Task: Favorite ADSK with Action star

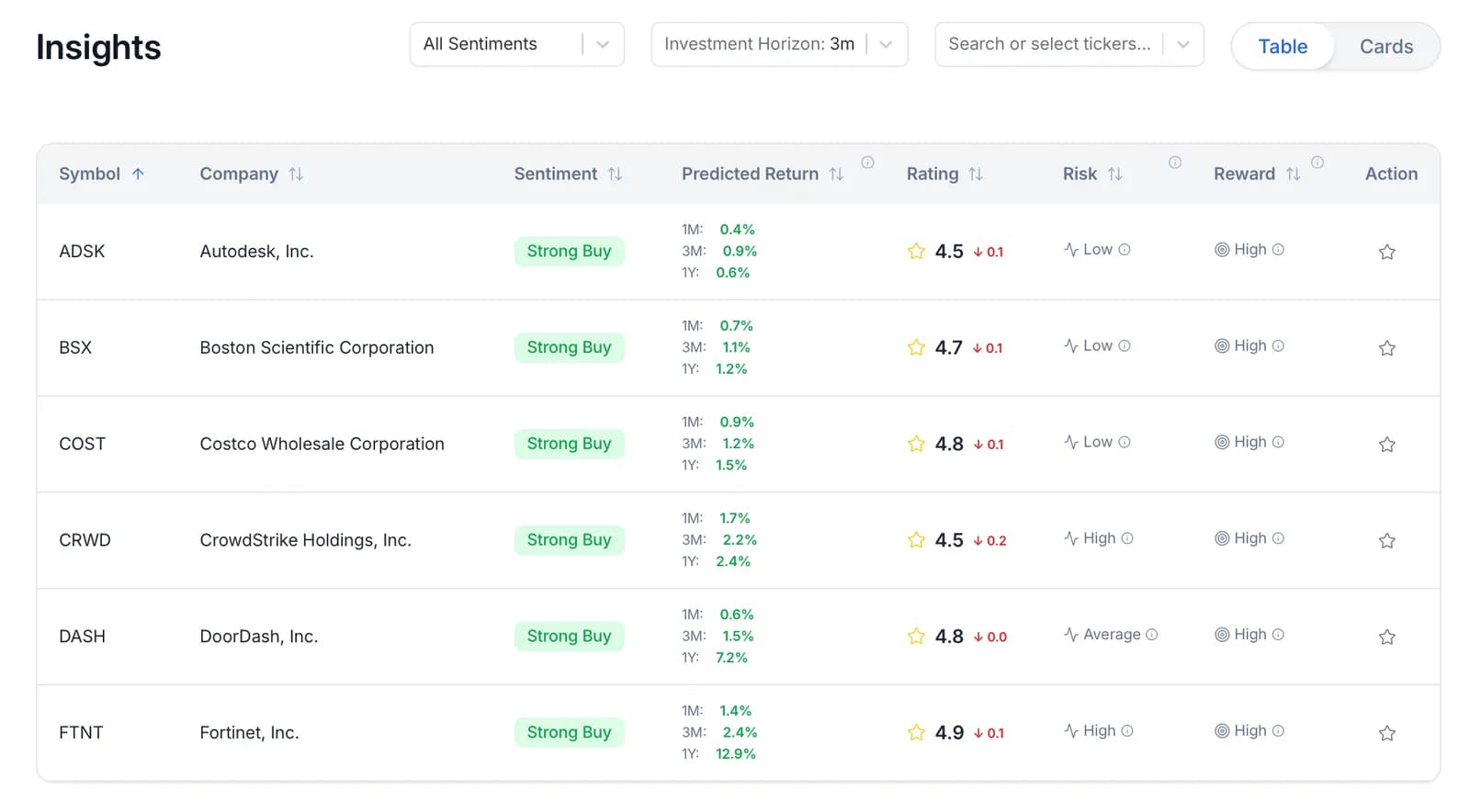Action: click(x=1387, y=252)
